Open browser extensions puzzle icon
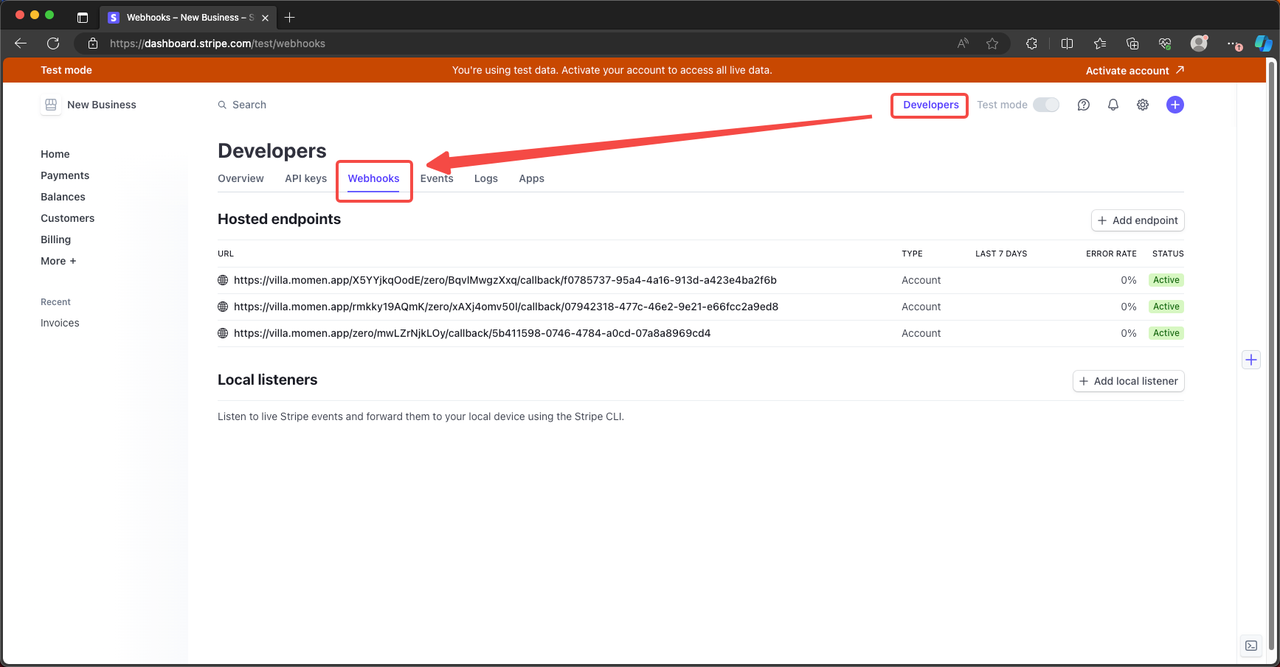 point(1032,44)
